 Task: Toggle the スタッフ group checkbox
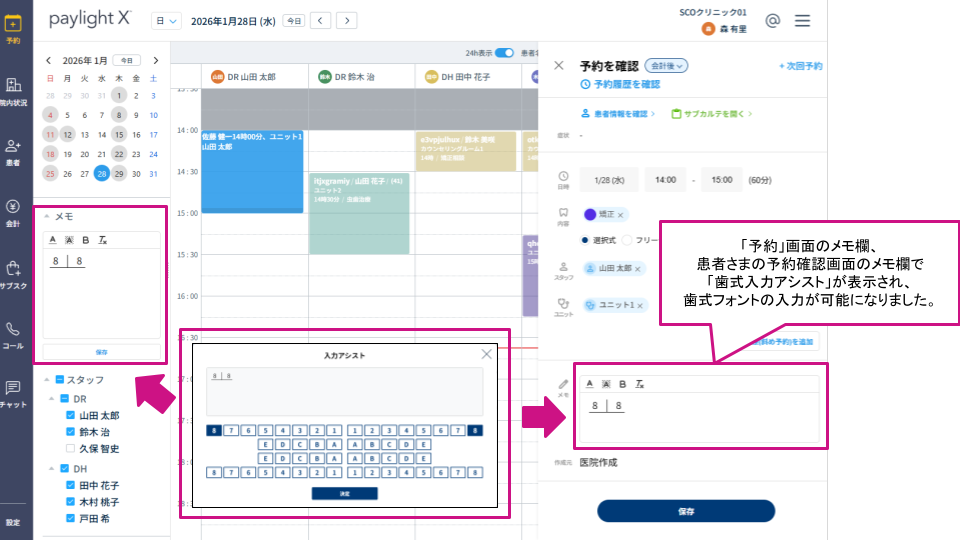(59, 380)
